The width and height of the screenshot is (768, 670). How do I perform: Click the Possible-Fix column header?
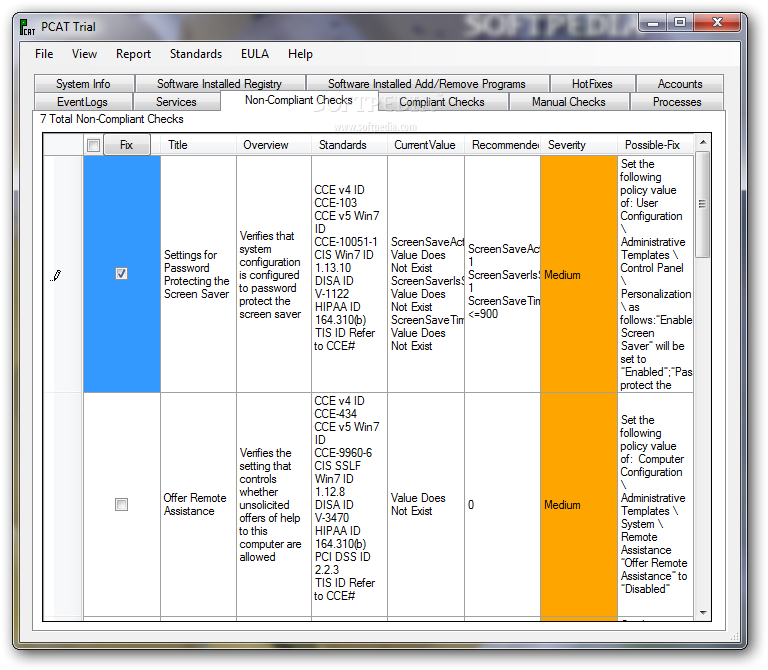(655, 145)
